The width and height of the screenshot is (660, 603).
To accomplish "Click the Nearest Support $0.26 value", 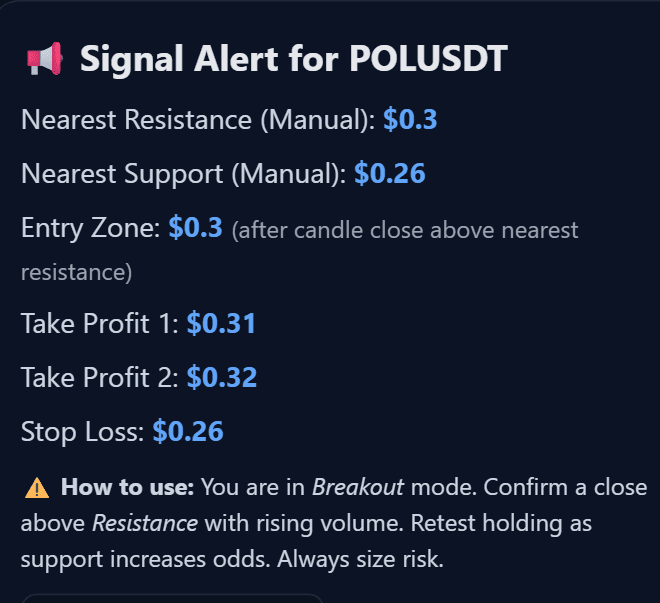I will tap(390, 173).
